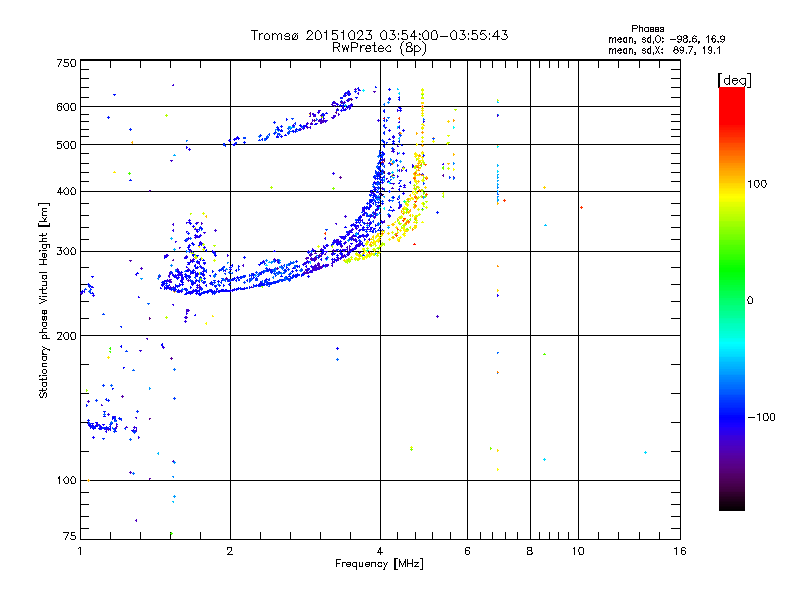
Task: Click the subtitle 'RwPretec (8p)'
Action: click(379, 48)
